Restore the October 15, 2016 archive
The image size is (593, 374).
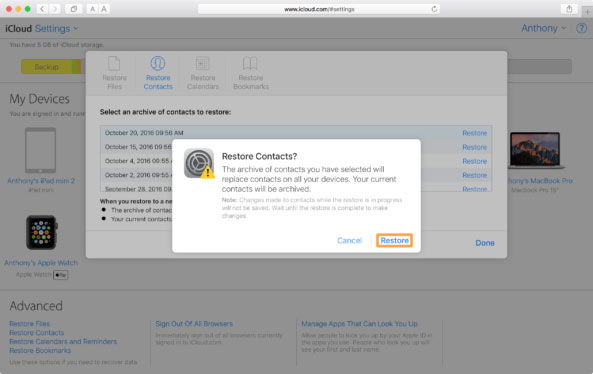point(474,147)
